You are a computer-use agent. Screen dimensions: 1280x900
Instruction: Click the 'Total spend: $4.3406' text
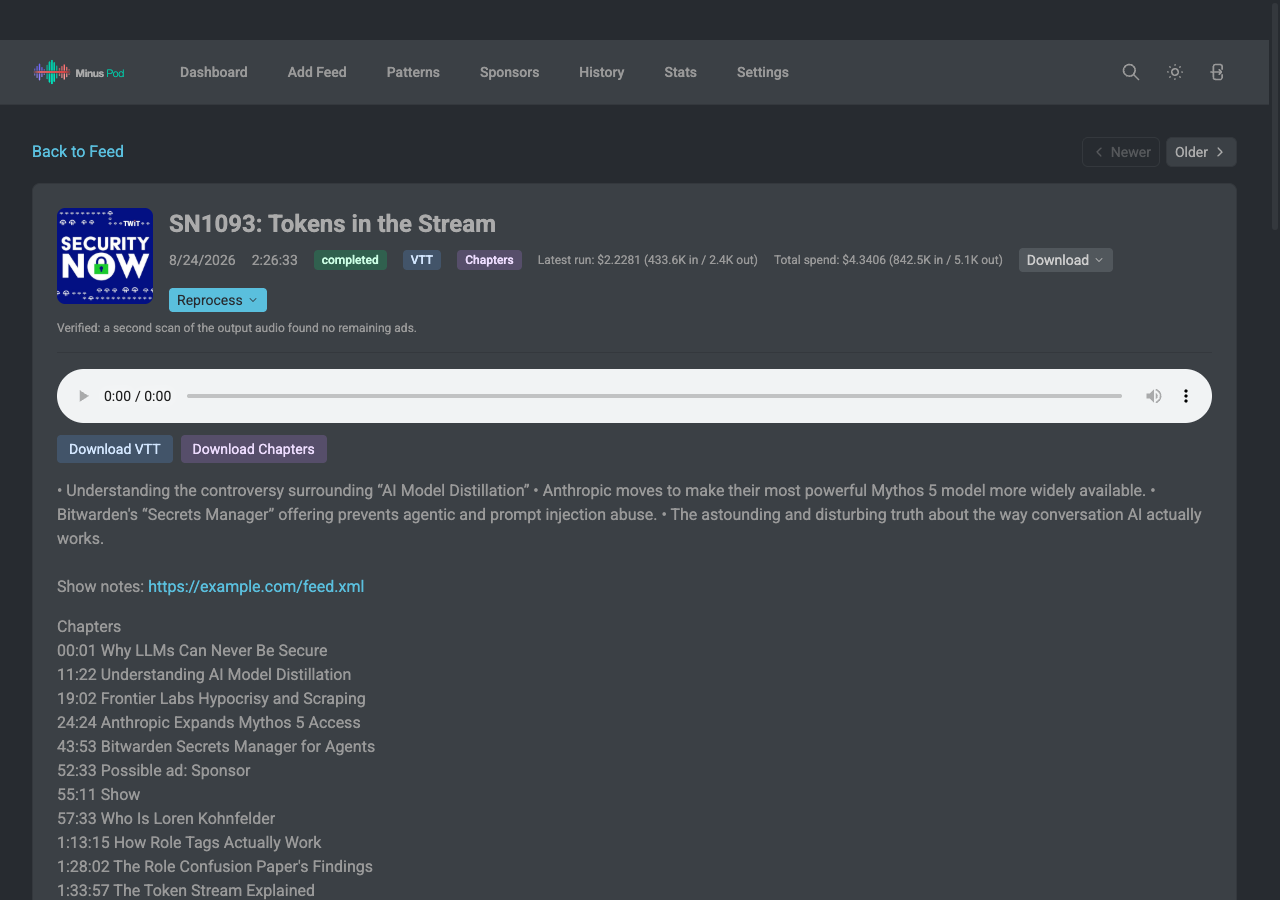[888, 260]
